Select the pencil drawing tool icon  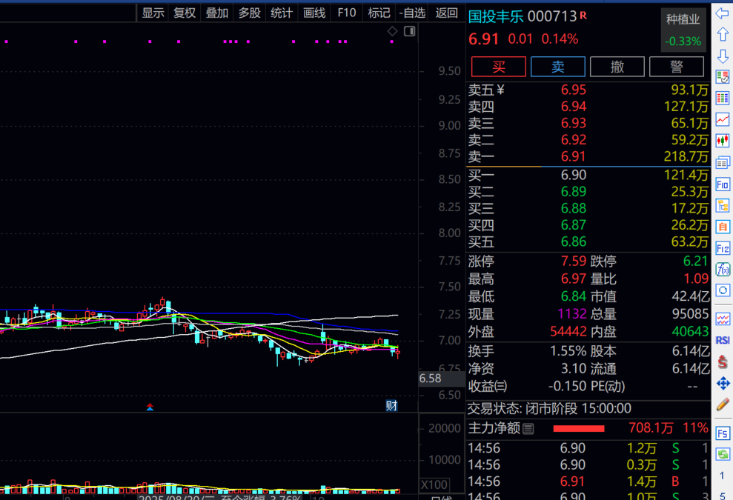point(722,404)
